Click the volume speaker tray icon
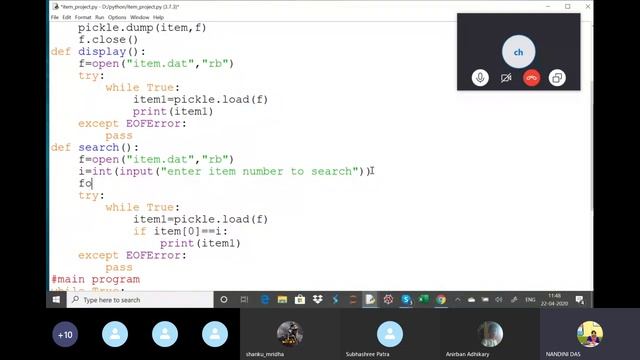The image size is (640, 360). [x=499, y=300]
